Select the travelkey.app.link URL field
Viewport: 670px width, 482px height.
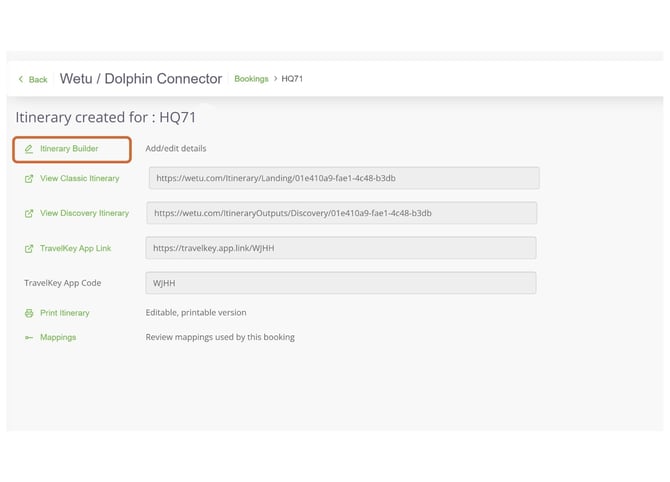pyautogui.click(x=341, y=248)
